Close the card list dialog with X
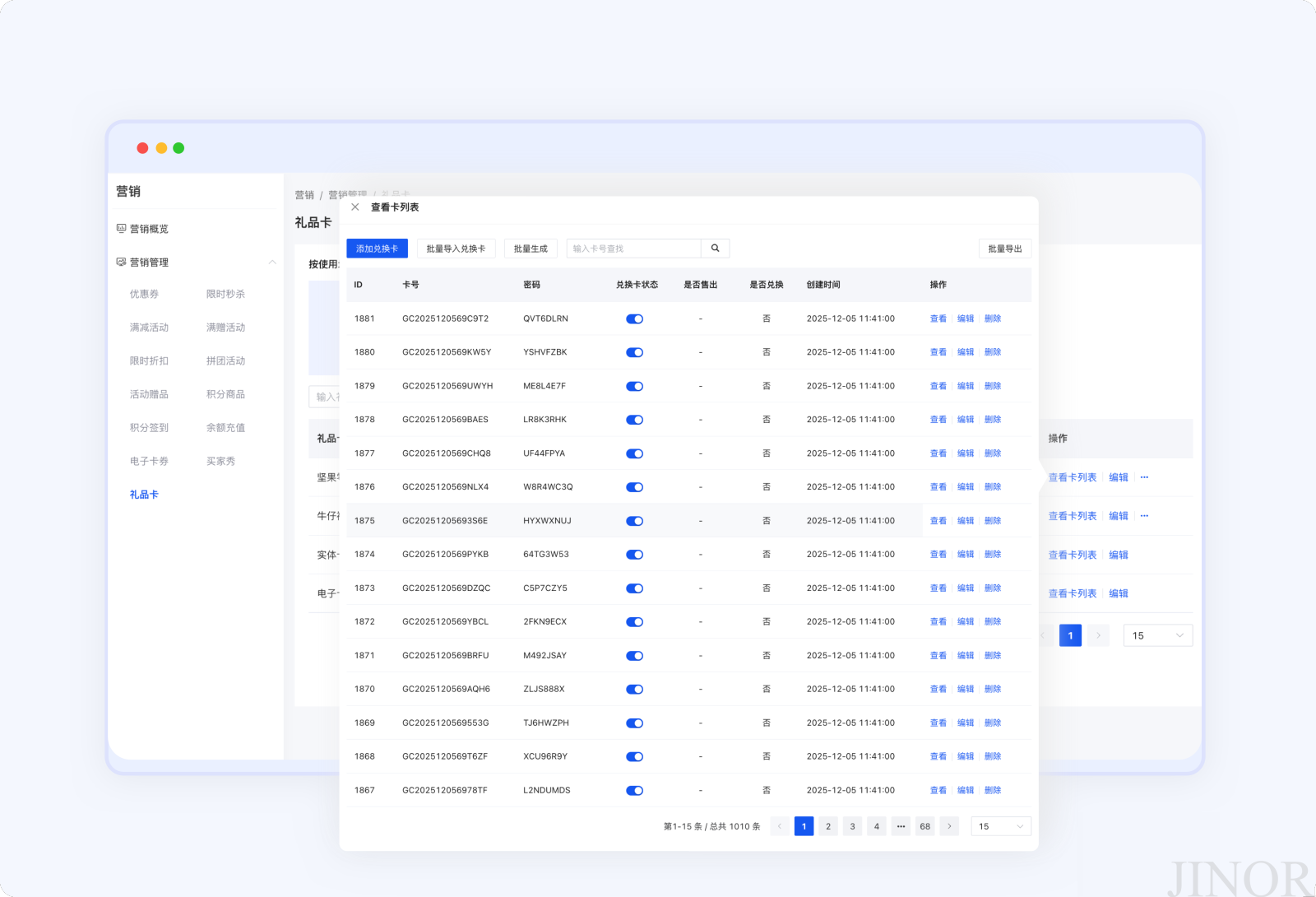The height and width of the screenshot is (897, 1316). point(355,207)
